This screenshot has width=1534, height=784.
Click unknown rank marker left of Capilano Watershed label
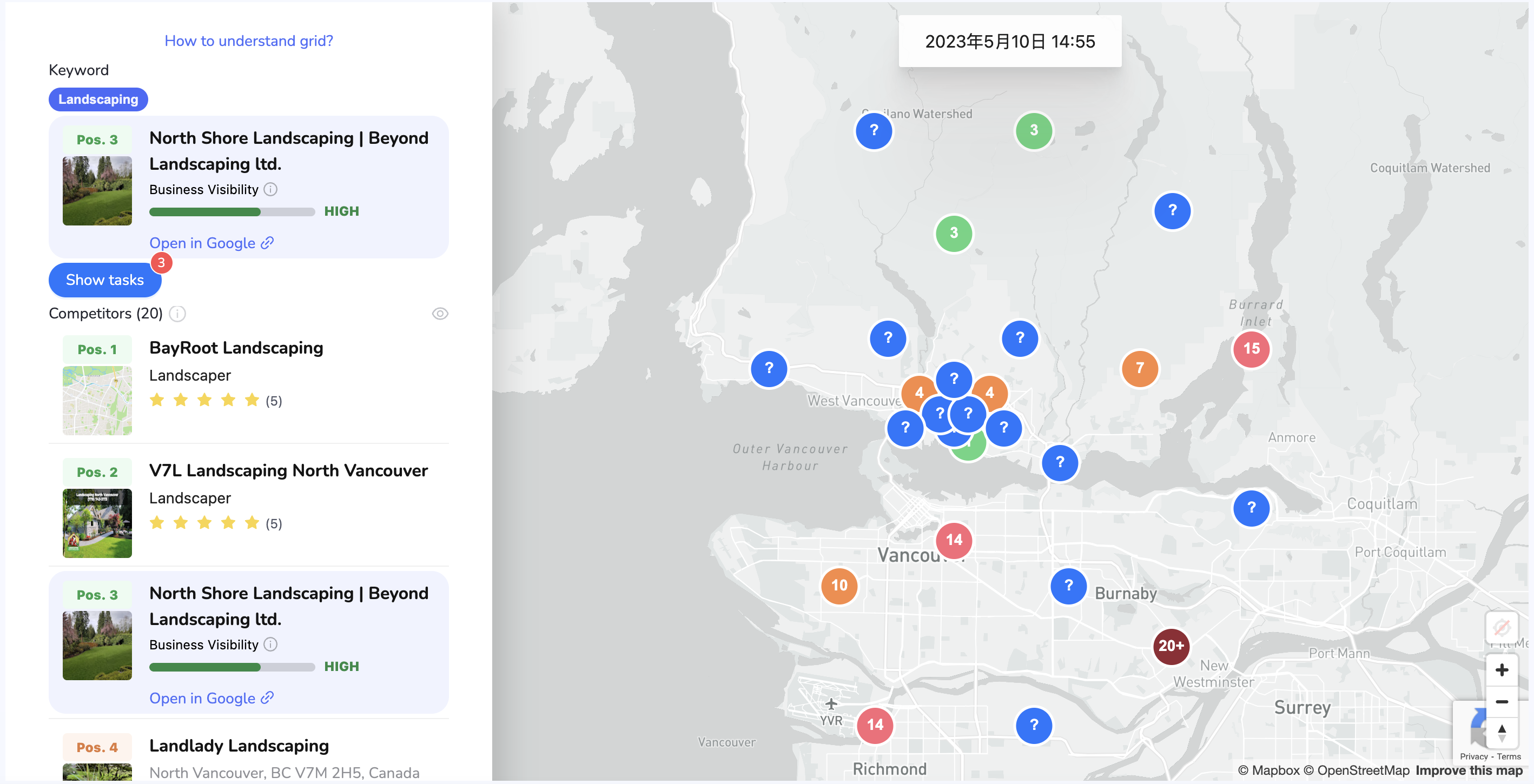pos(874,130)
